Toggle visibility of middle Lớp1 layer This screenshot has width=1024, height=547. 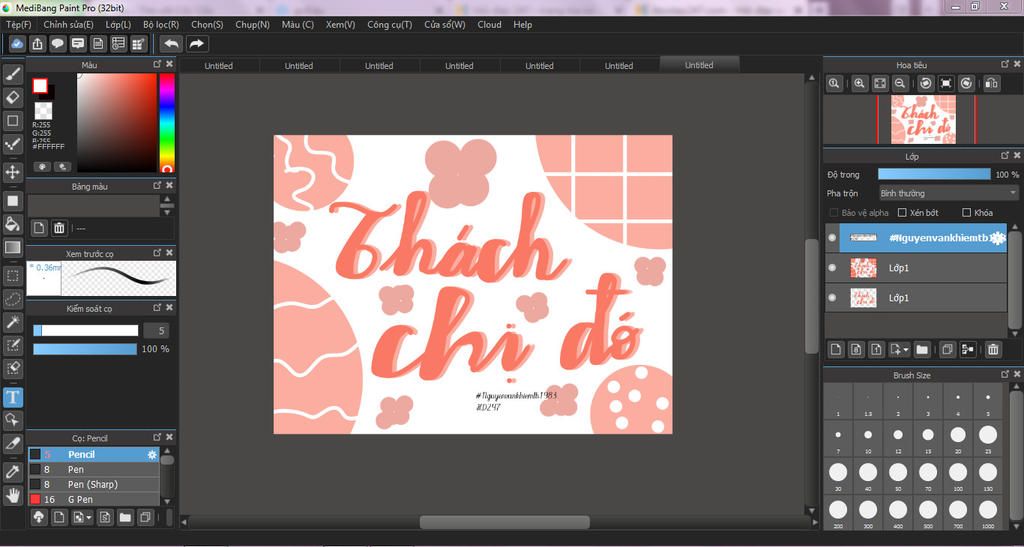tap(832, 268)
